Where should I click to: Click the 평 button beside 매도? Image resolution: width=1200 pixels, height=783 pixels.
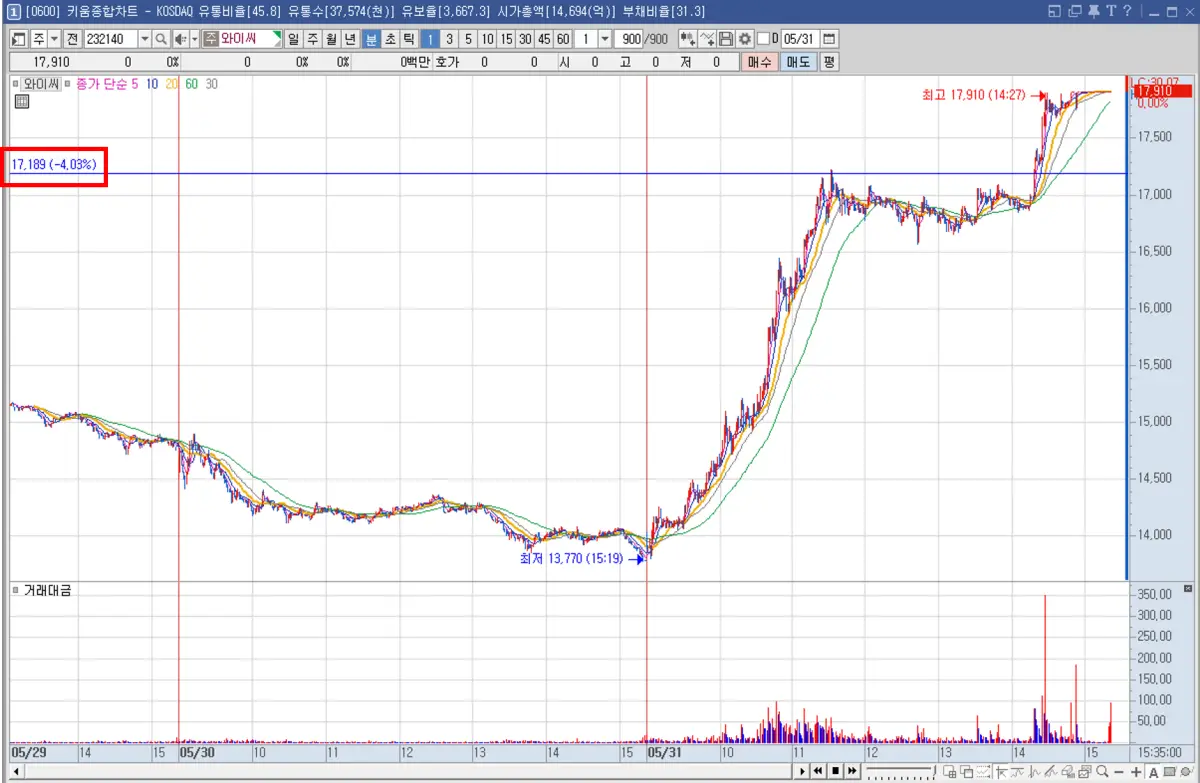pos(828,62)
